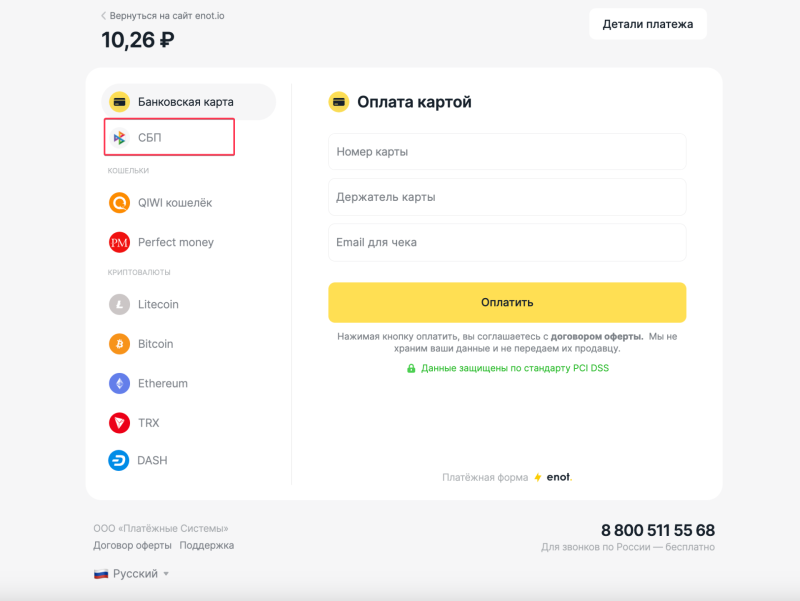This screenshot has height=601, width=800.
Task: Pick the TRX red icon
Action: 119,423
